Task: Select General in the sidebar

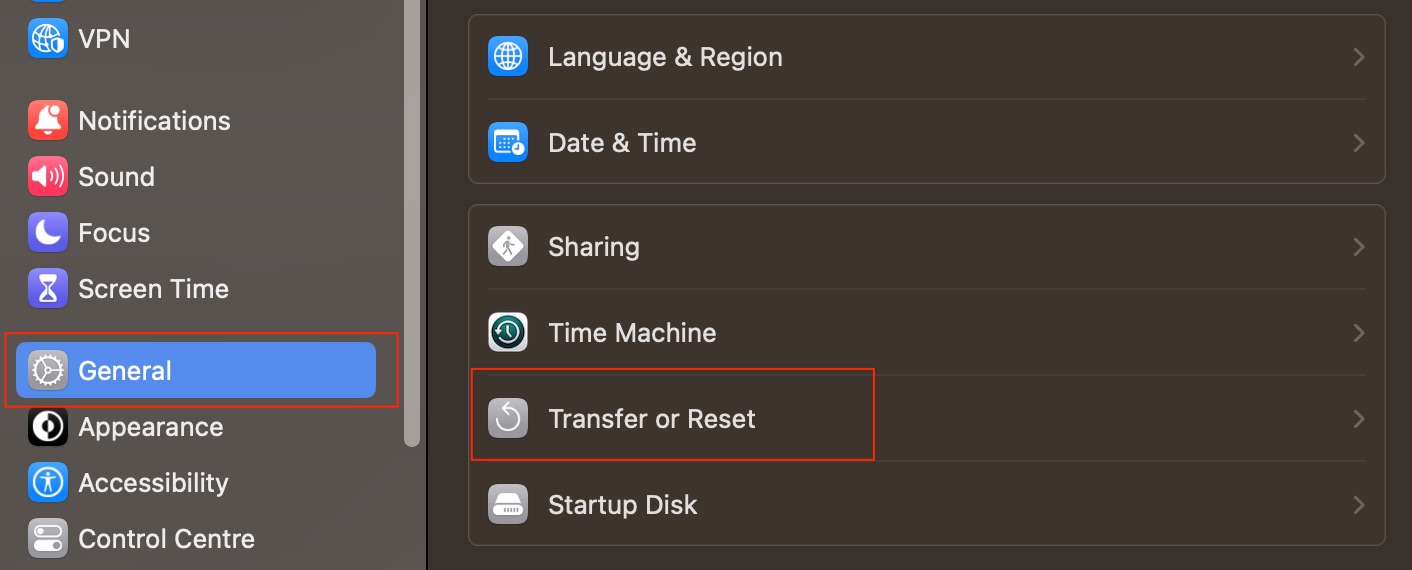Action: coord(196,370)
